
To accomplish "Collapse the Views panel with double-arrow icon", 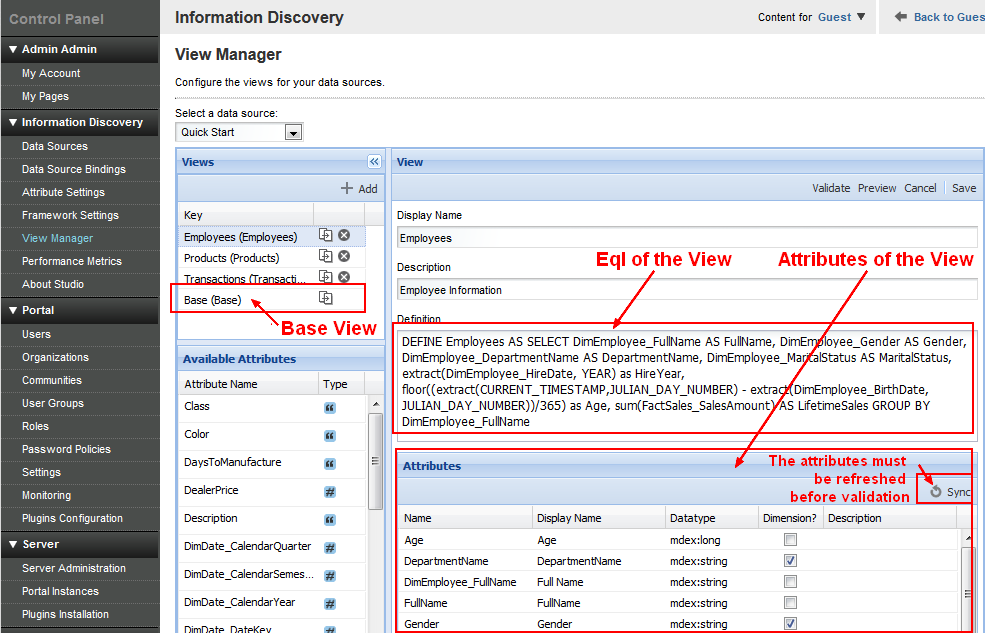I will coord(374,162).
